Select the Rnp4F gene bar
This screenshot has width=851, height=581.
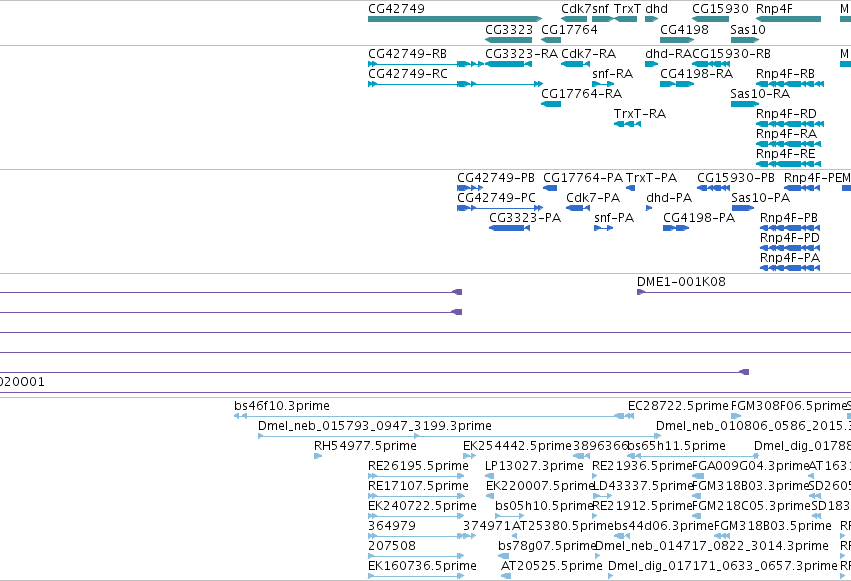tap(788, 19)
